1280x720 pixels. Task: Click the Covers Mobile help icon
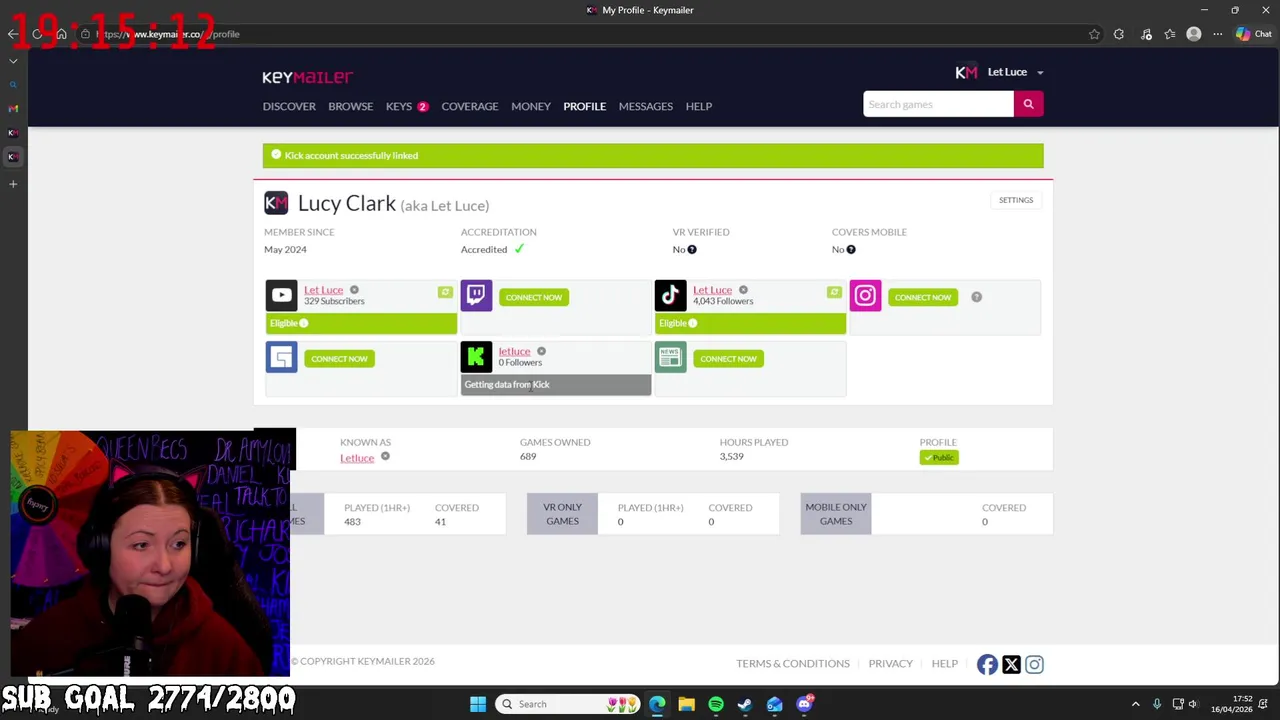pos(851,249)
